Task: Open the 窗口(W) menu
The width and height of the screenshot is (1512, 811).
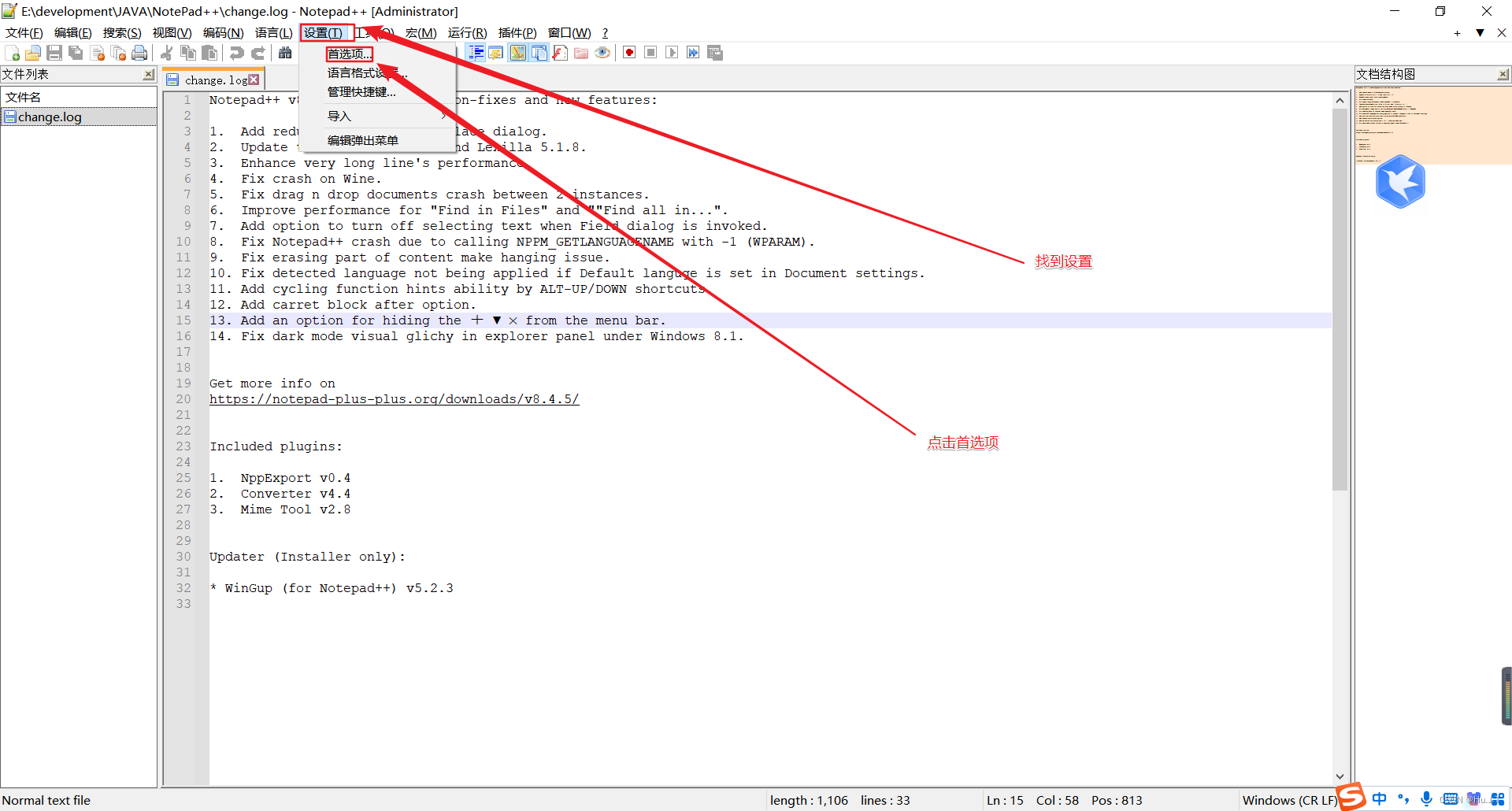Action: (x=569, y=33)
